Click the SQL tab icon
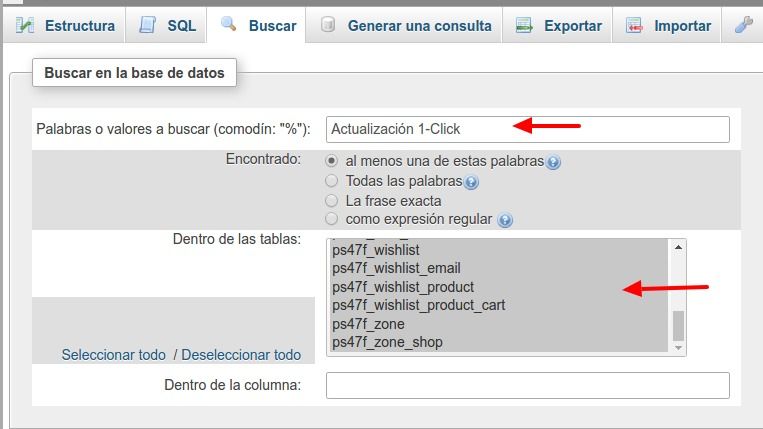The height and width of the screenshot is (429, 763). 148,25
